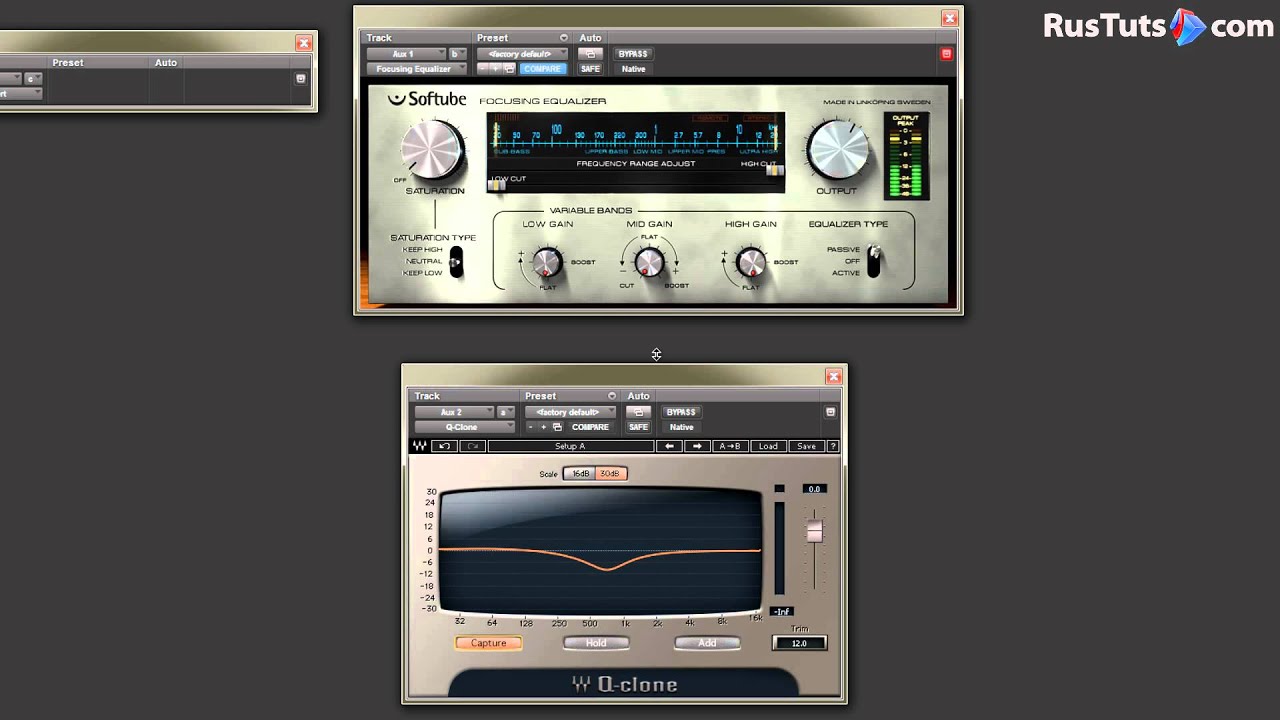
Task: Click the Low Gain knob
Action: point(547,263)
